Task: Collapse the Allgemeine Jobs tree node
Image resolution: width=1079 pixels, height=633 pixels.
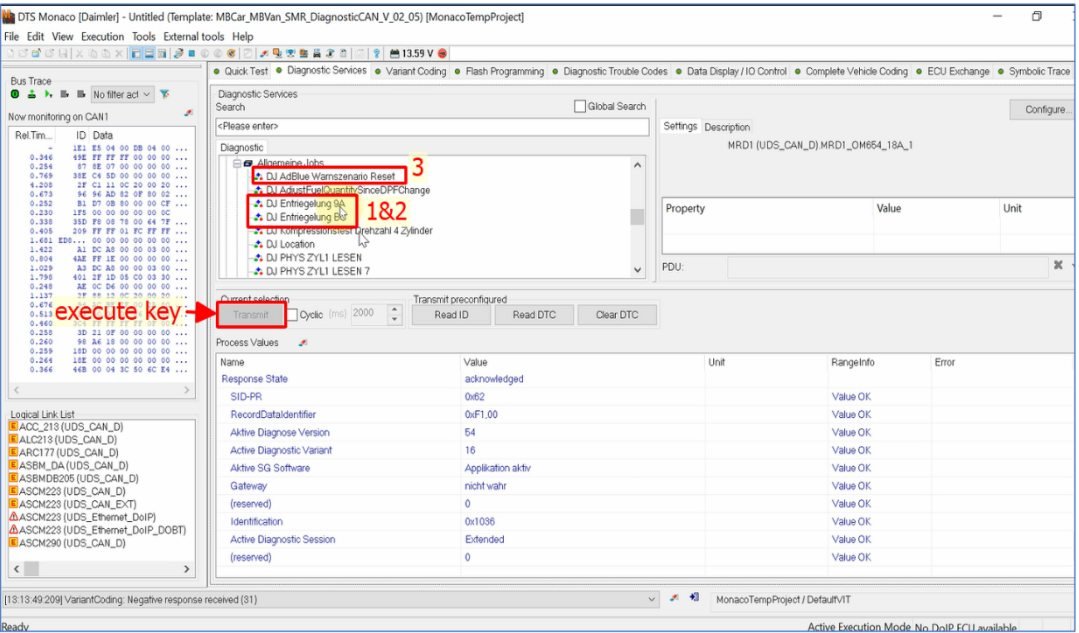Action: click(x=237, y=163)
